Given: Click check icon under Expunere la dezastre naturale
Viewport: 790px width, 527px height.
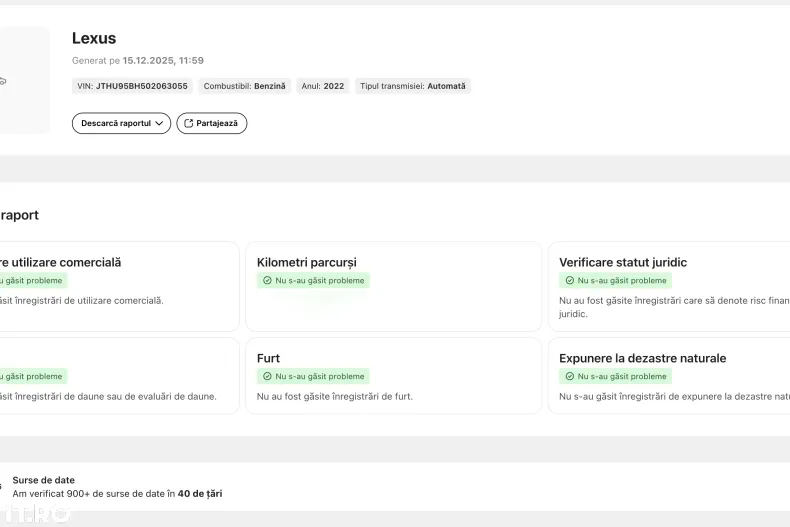Looking at the screenshot, I should point(569,377).
